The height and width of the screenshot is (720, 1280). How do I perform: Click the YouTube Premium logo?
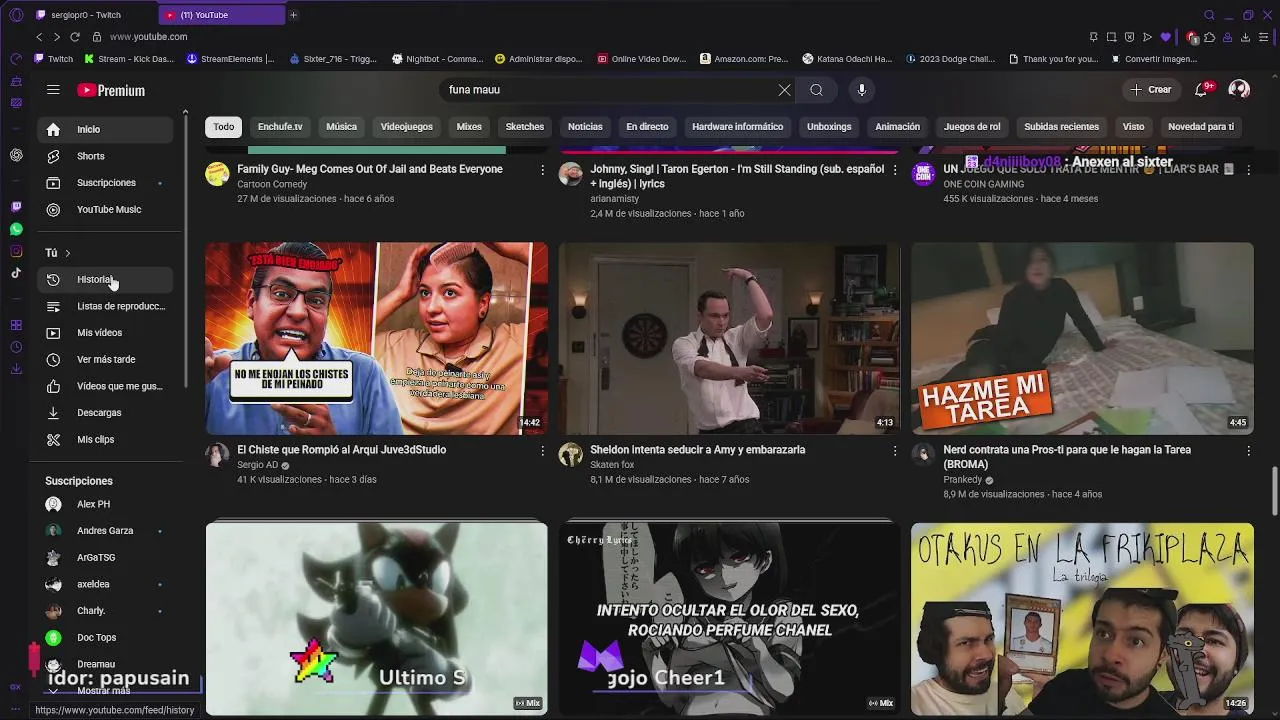coord(111,90)
